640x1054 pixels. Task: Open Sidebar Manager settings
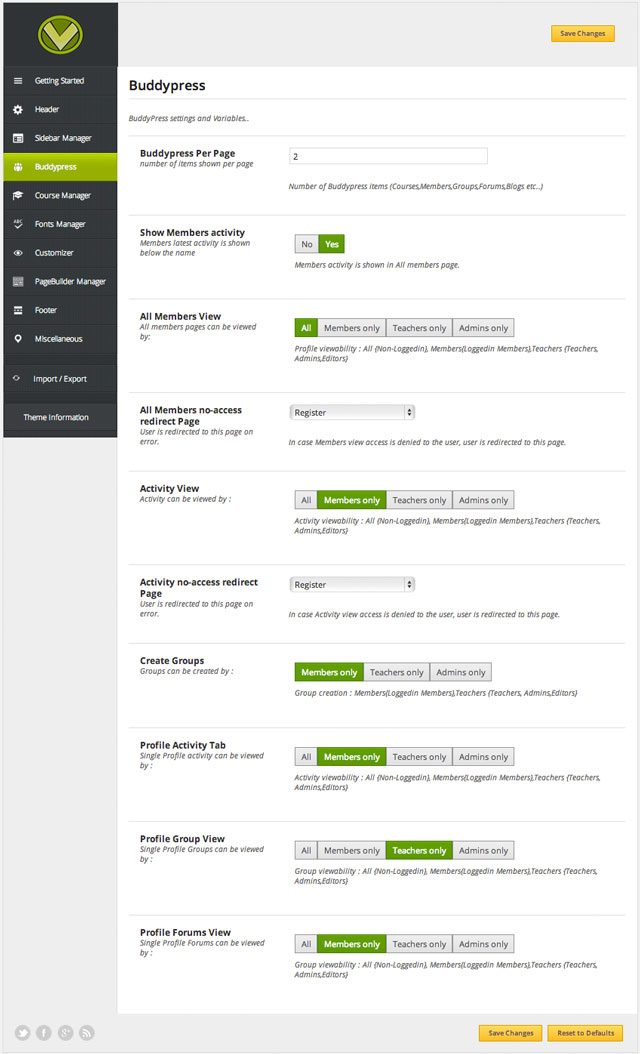[61, 138]
